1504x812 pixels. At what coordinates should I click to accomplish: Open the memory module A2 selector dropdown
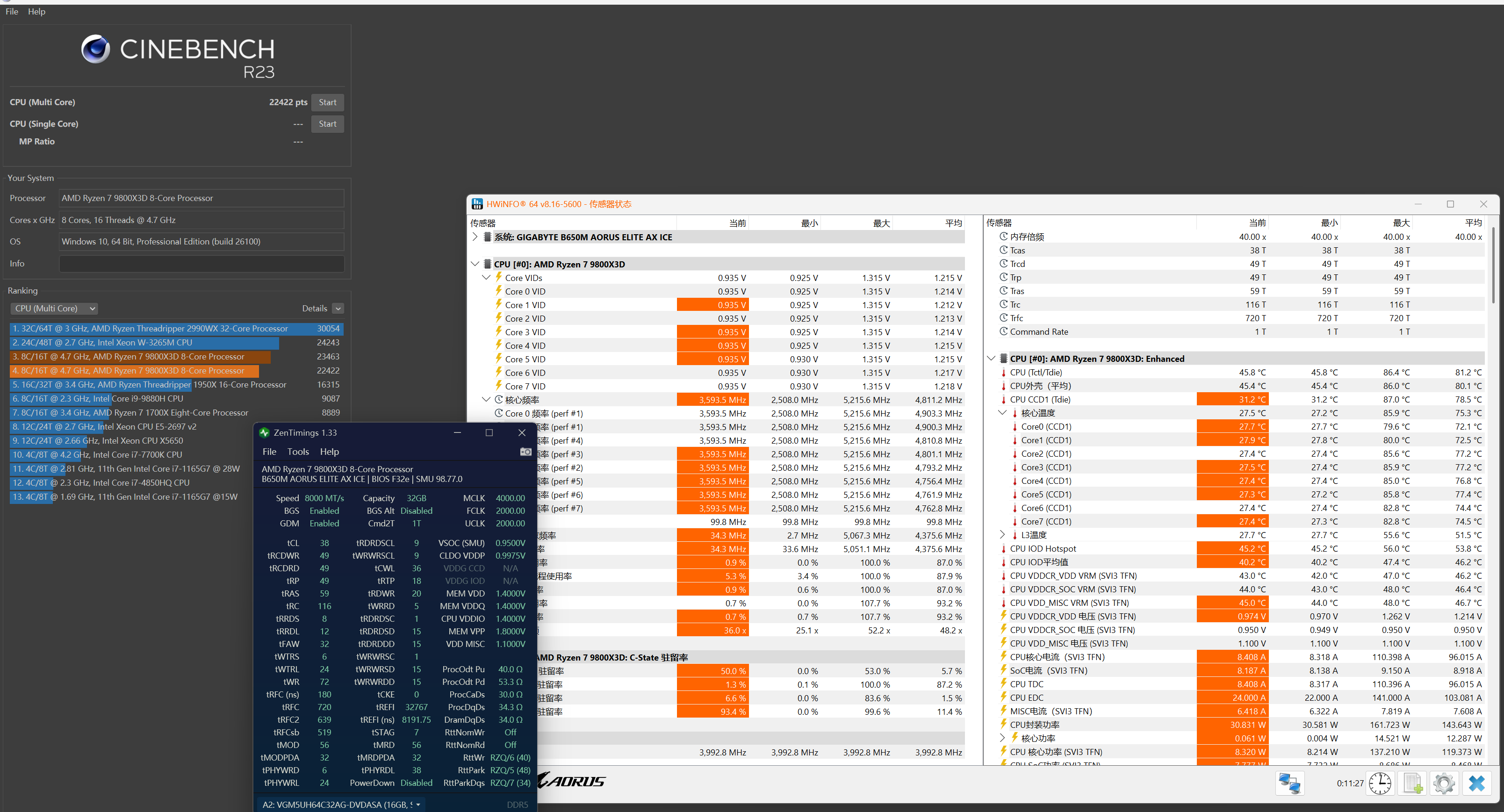click(341, 805)
